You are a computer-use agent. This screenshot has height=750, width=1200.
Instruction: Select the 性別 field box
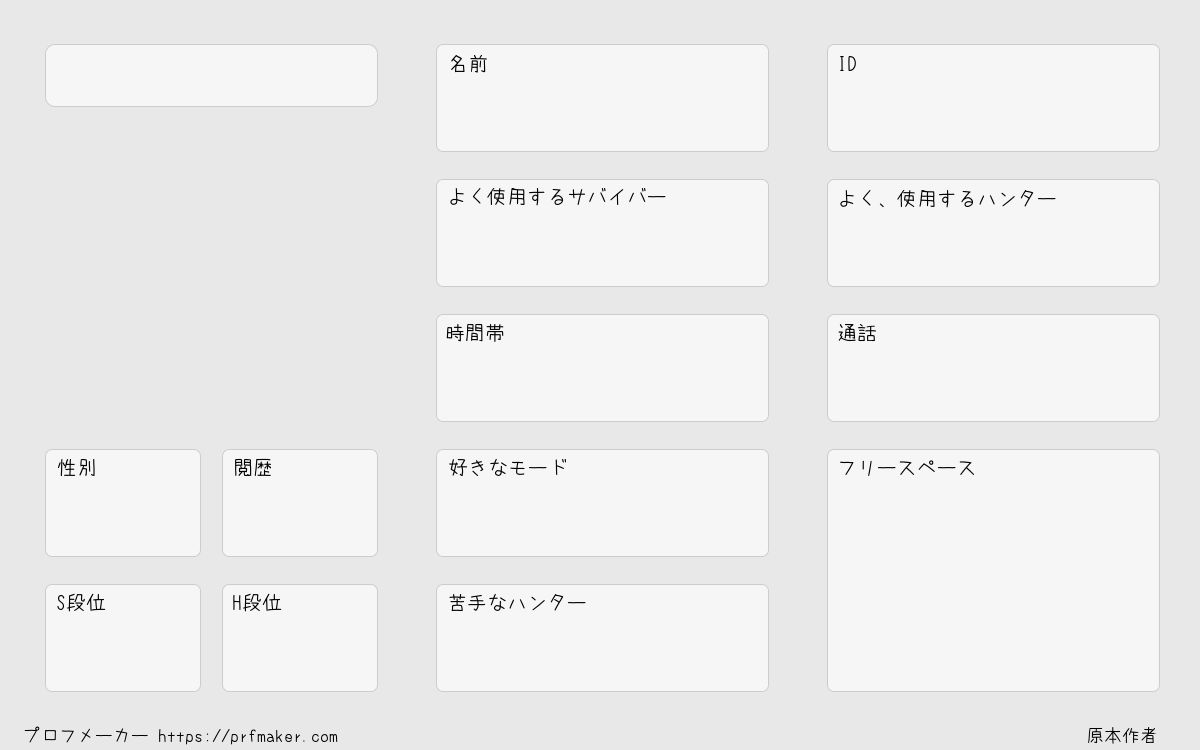click(x=123, y=503)
